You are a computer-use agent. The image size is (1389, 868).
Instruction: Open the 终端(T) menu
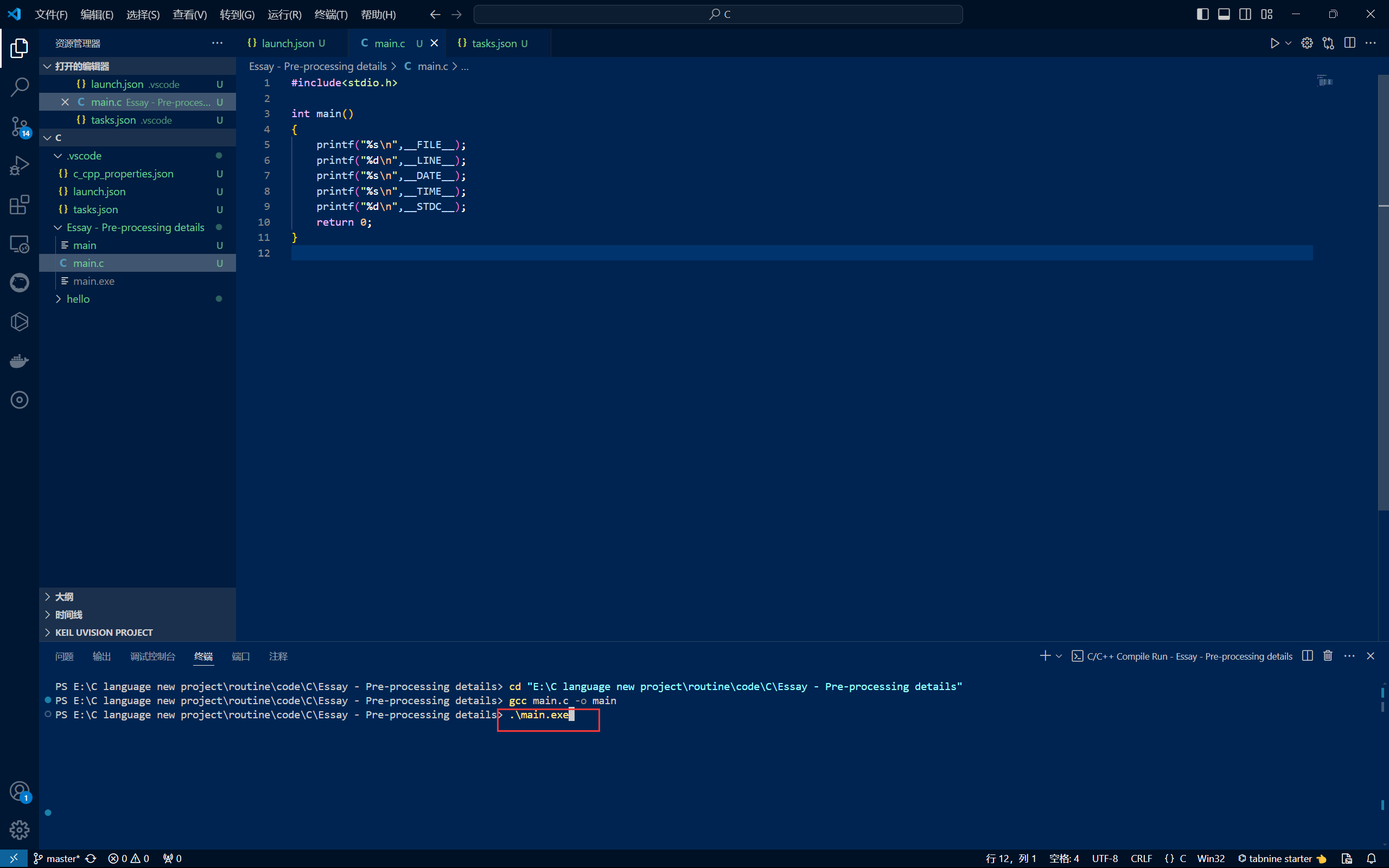point(330,14)
